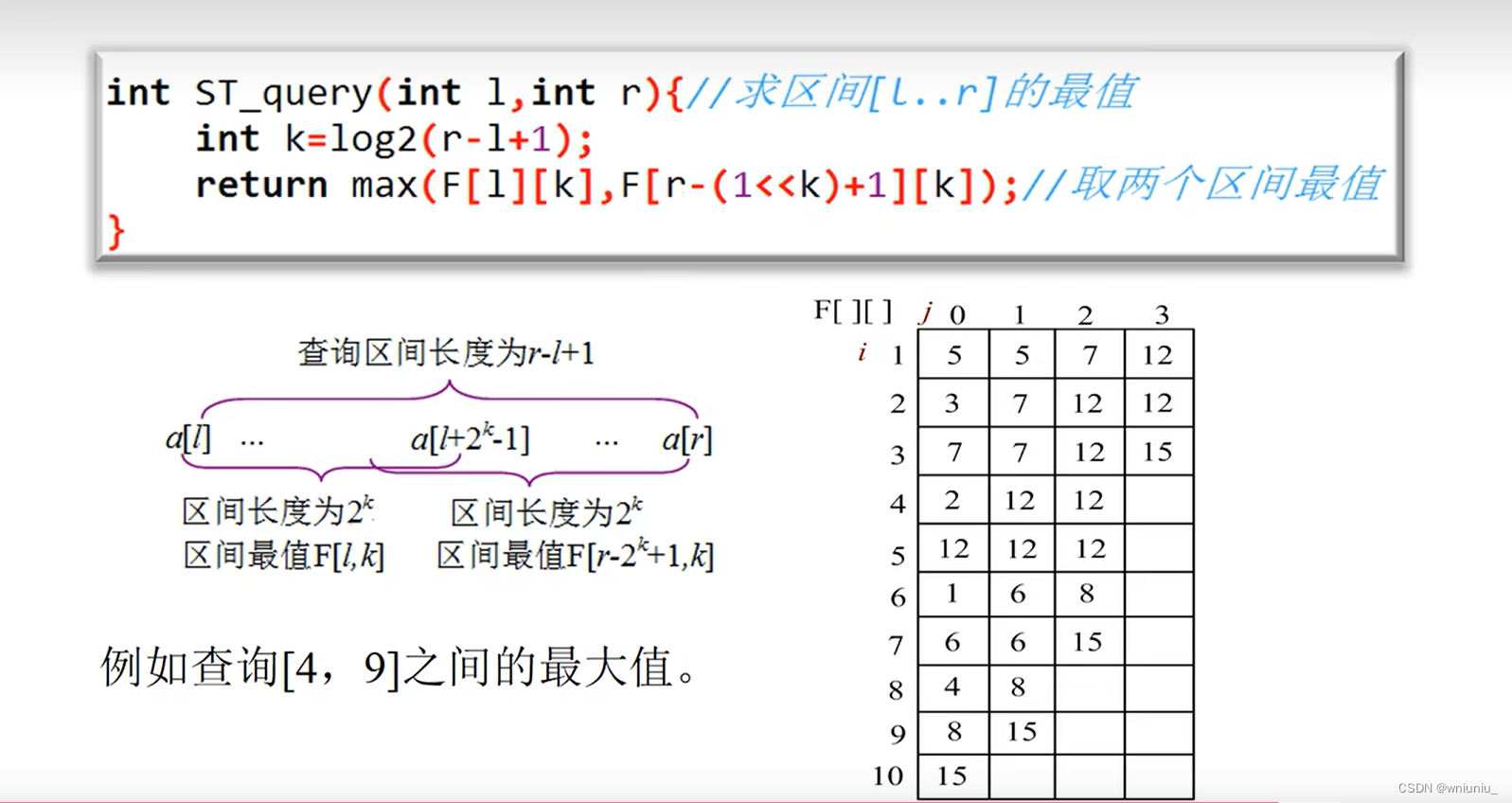This screenshot has height=803, width=1512.
Task: Click cell '8' in row 9, column 0
Action: 953,731
